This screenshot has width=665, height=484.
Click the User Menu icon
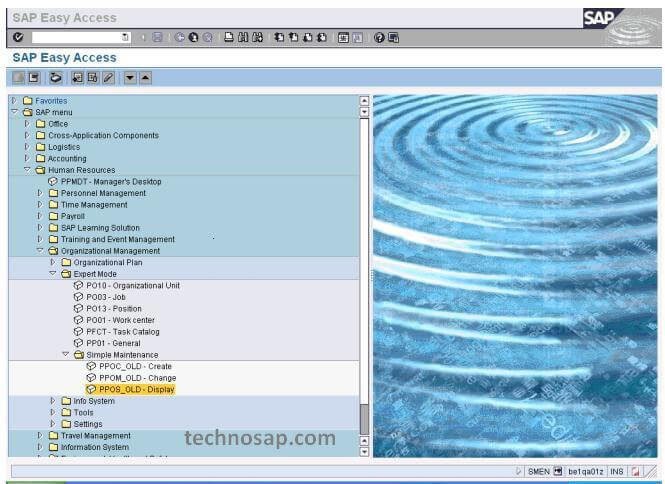click(x=18, y=78)
